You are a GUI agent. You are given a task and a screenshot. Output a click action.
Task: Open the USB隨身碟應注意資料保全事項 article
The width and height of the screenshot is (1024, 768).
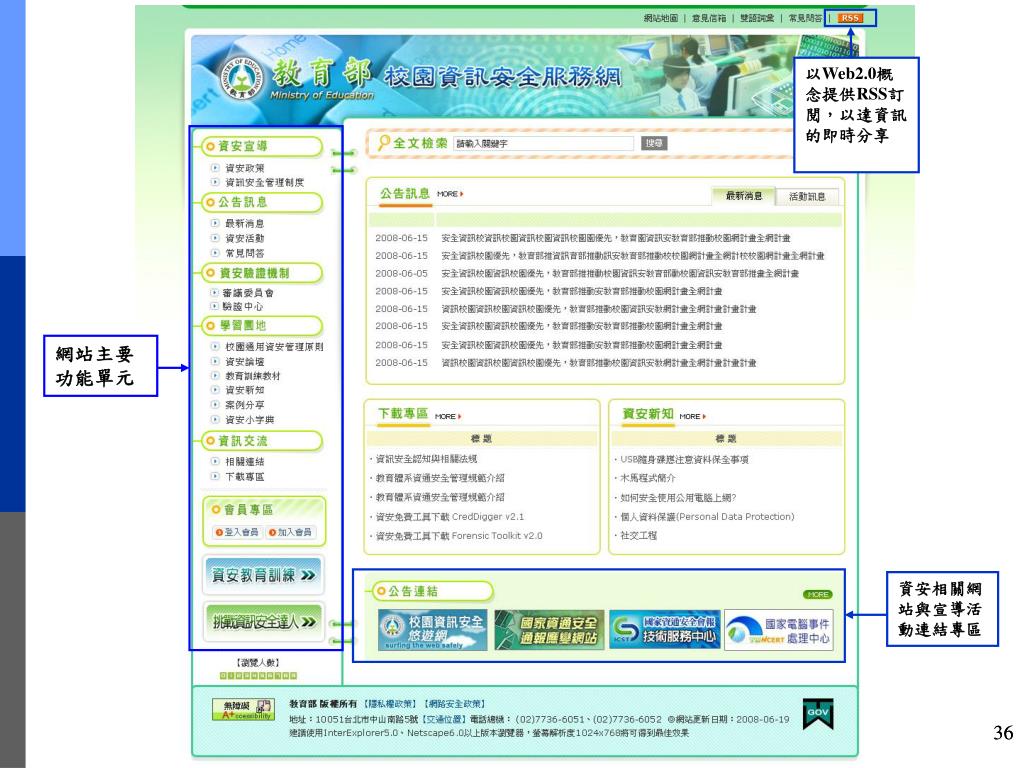(684, 460)
